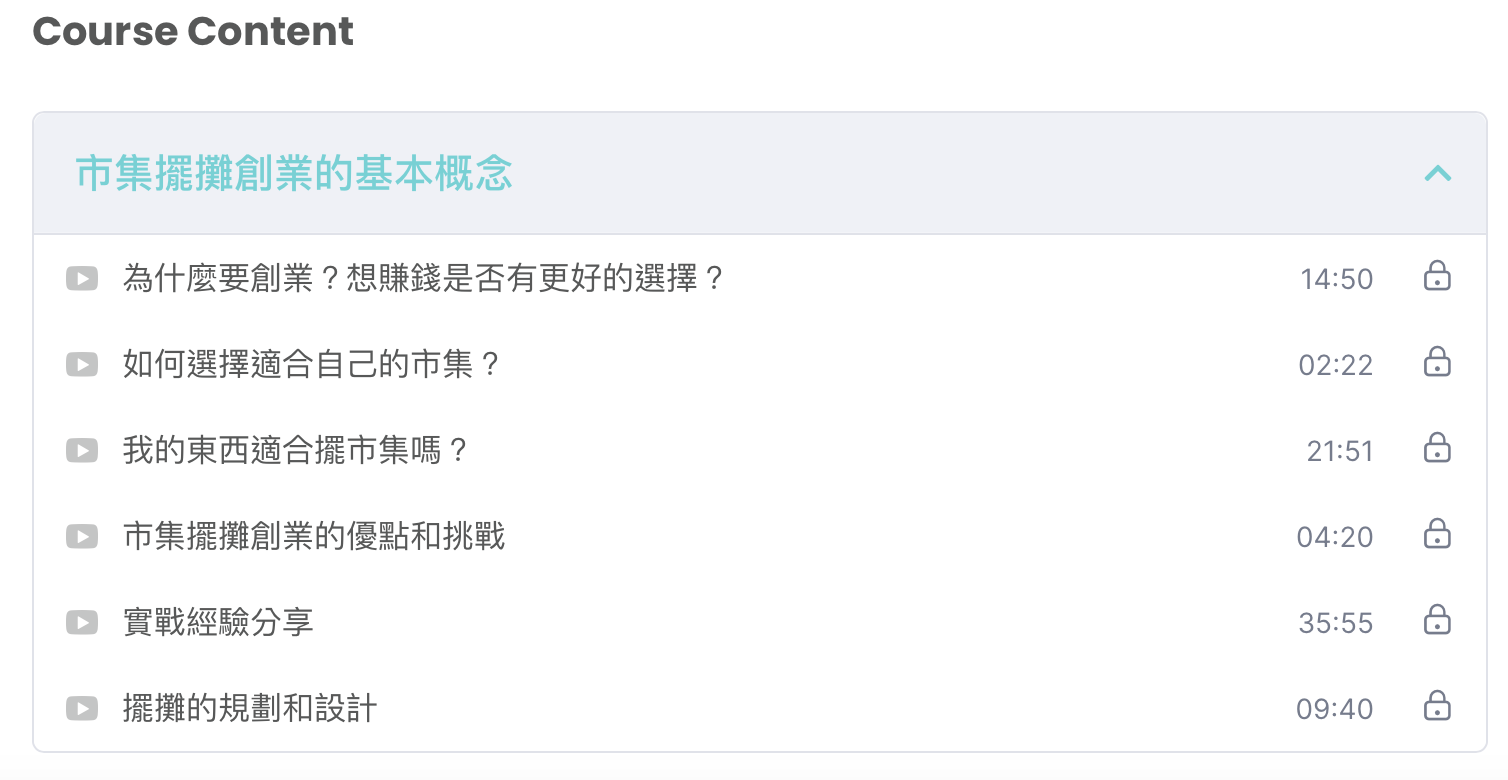Open lesson 我的東西適合擺市集嗎？
This screenshot has width=1508, height=780.
[296, 451]
